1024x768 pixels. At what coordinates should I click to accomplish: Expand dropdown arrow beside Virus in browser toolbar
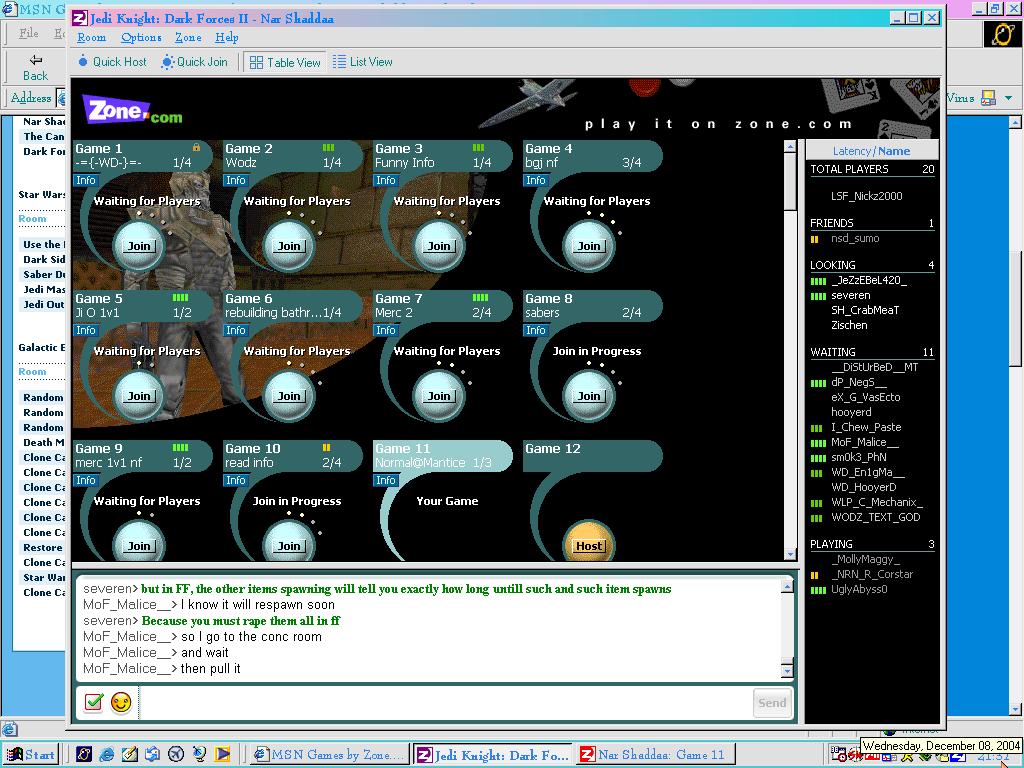1008,98
